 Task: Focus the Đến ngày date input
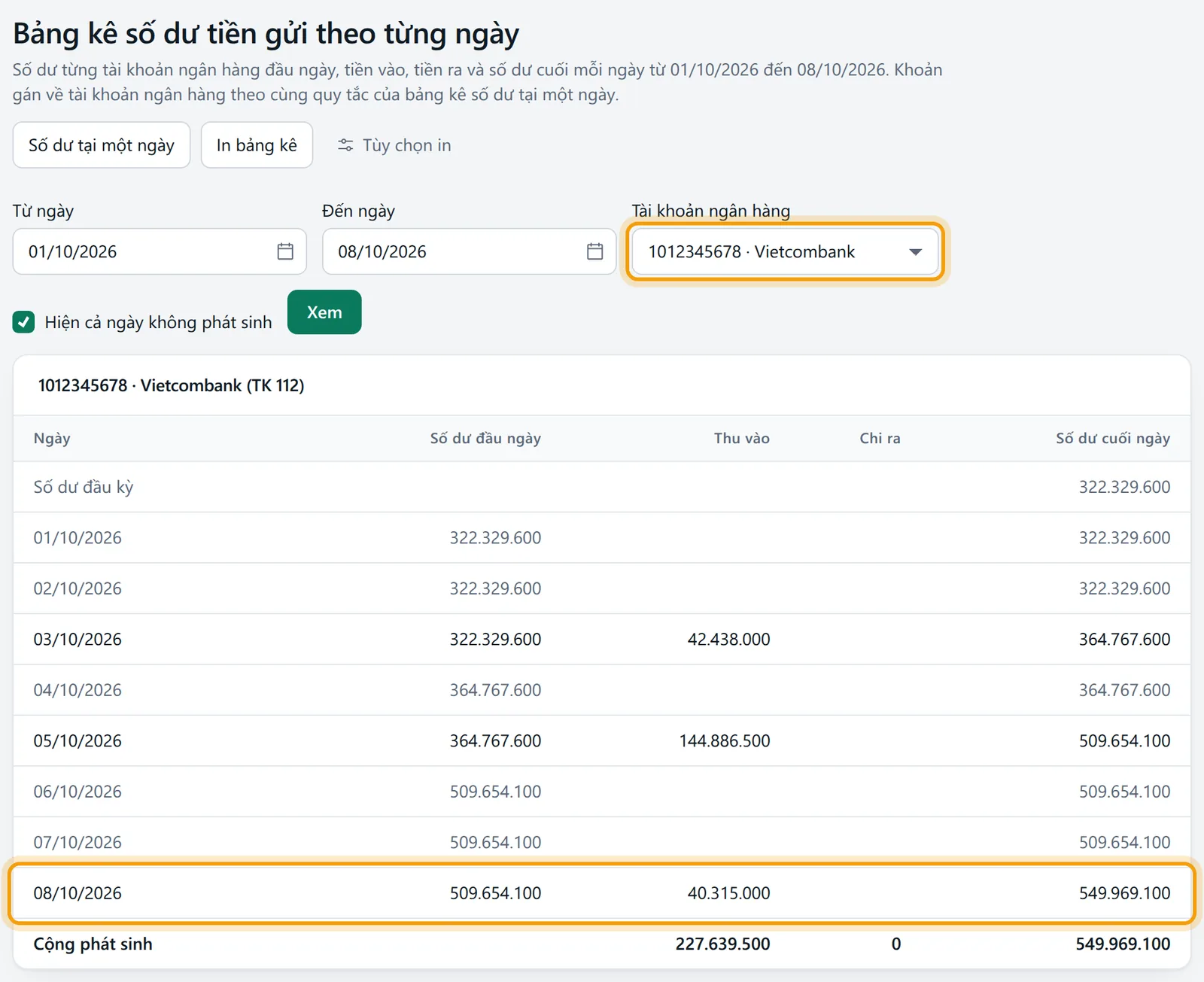[469, 251]
